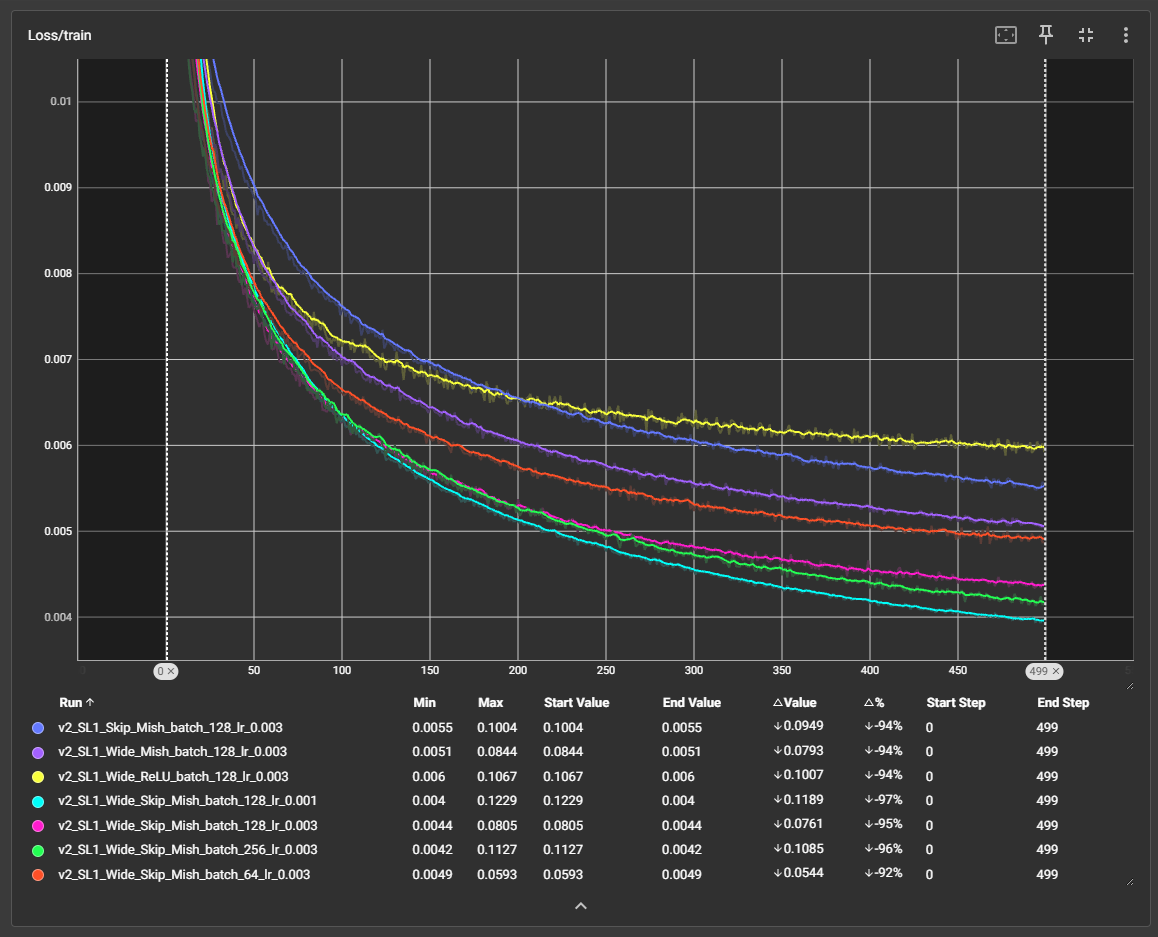
Task: Click the -97% delta percent cell
Action: click(x=883, y=800)
